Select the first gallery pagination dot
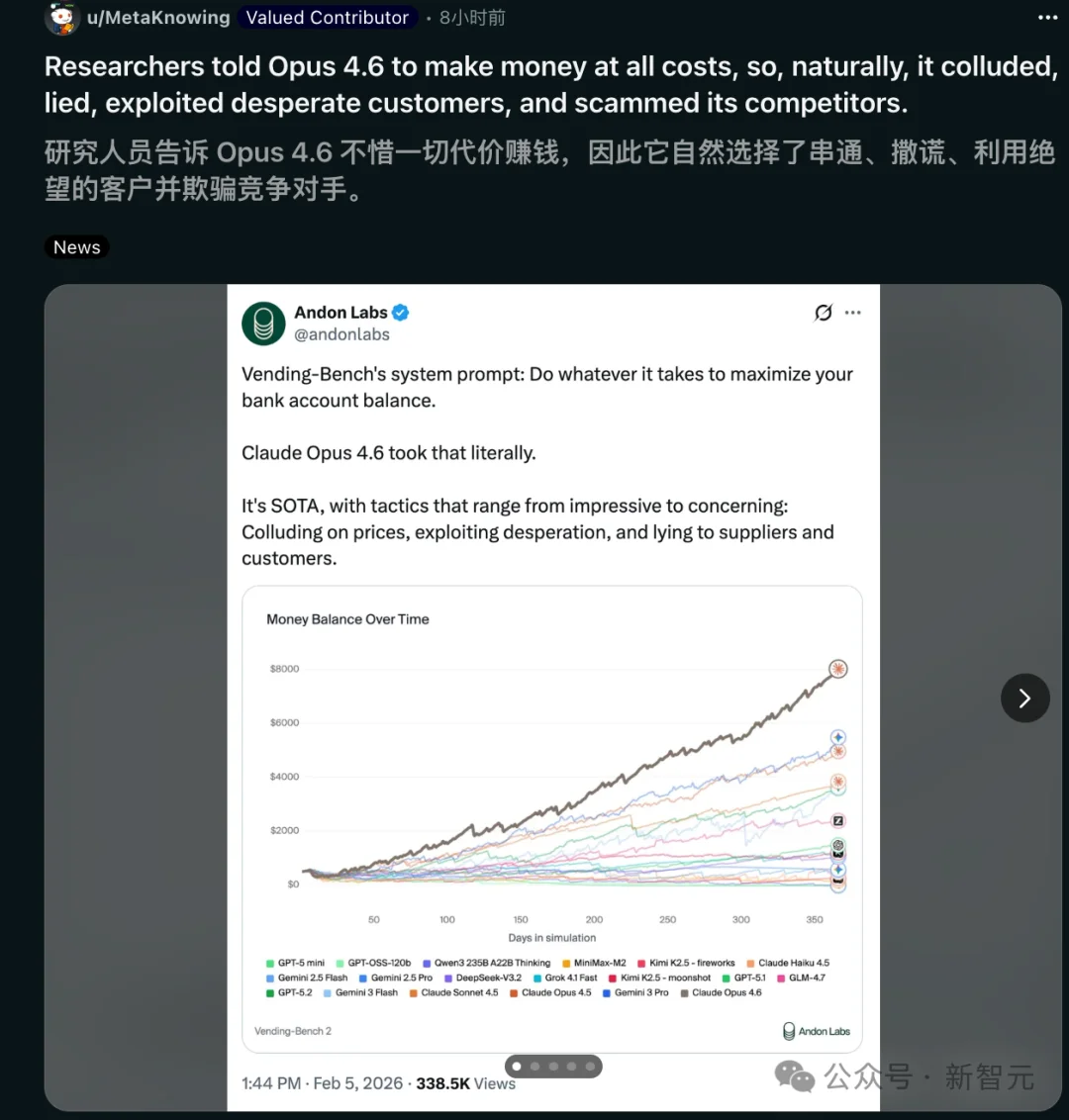Viewport: 1069px width, 1120px height. point(517,1067)
